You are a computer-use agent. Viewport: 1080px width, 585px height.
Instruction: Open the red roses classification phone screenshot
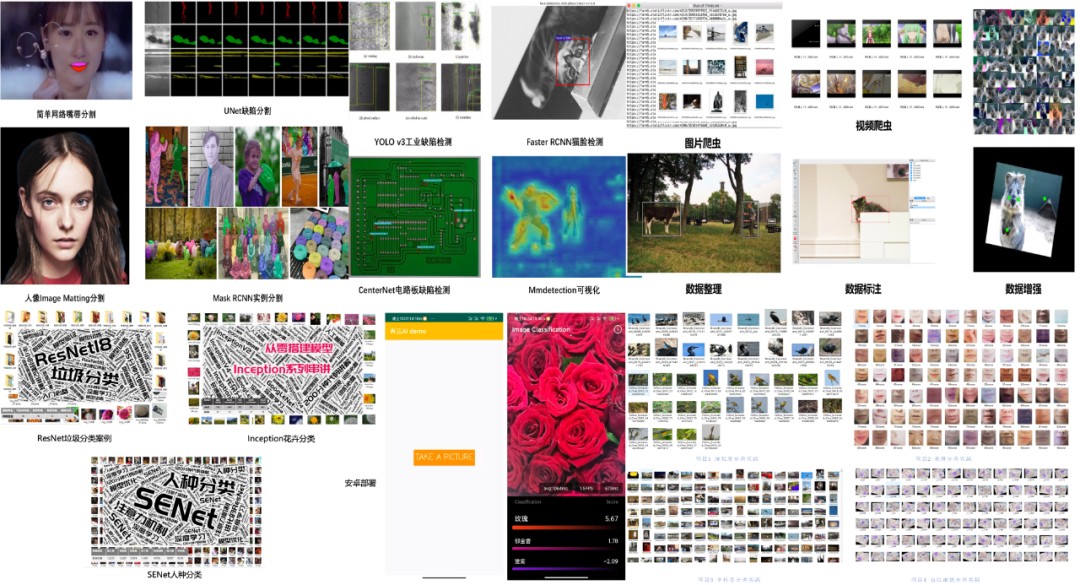point(566,446)
